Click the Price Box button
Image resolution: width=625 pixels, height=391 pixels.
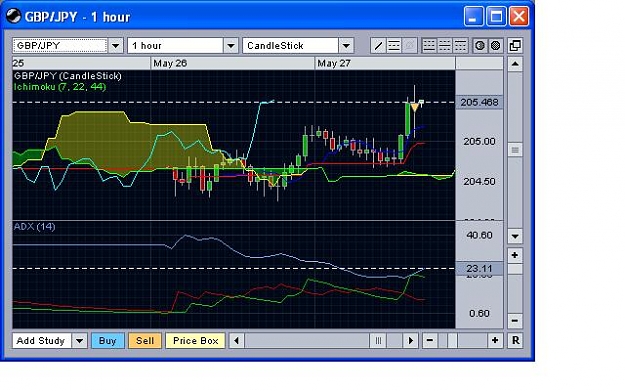(196, 341)
